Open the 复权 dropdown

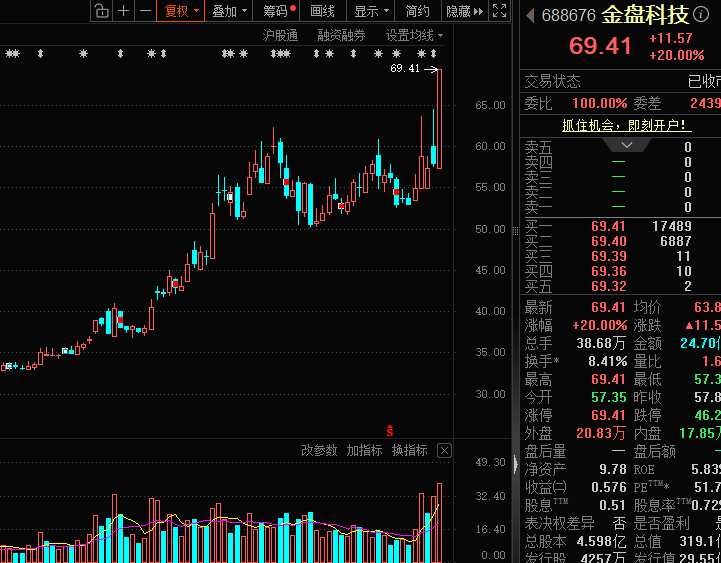coord(181,11)
